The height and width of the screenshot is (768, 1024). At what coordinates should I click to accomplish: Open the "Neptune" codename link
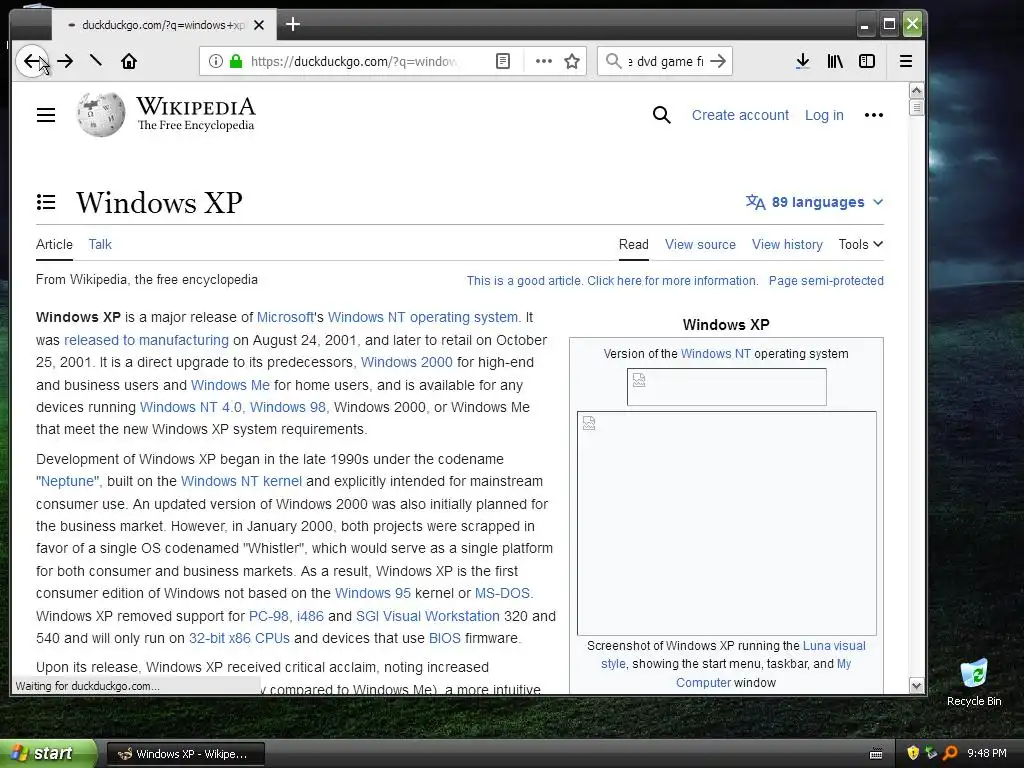click(x=67, y=481)
